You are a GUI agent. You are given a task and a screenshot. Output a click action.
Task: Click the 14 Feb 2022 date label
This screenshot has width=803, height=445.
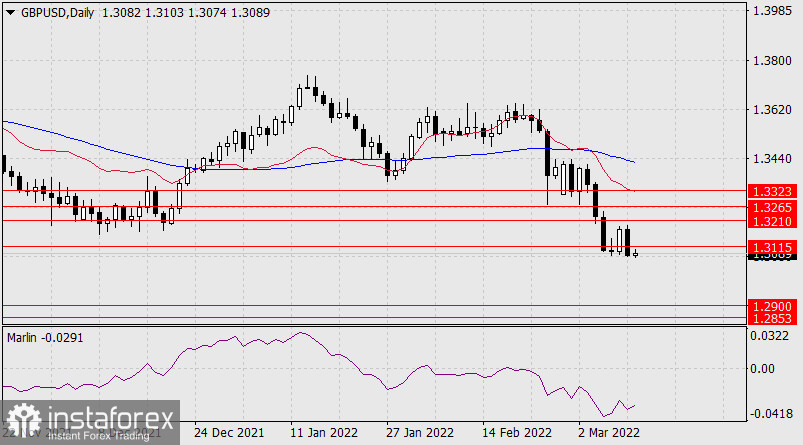click(x=515, y=433)
